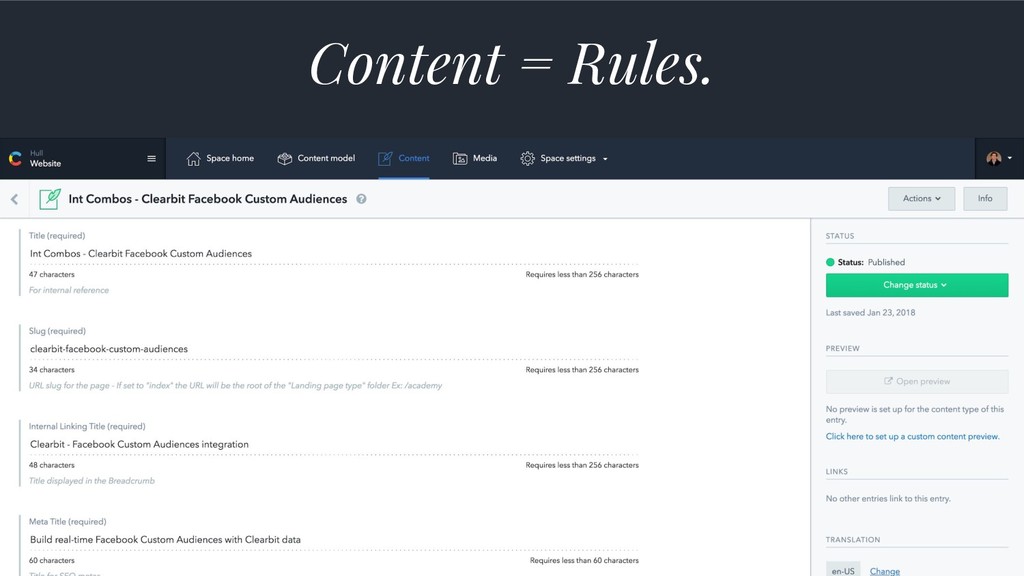Image resolution: width=1024 pixels, height=576 pixels.
Task: Open the hamburger menu next to Website
Action: [x=152, y=159]
